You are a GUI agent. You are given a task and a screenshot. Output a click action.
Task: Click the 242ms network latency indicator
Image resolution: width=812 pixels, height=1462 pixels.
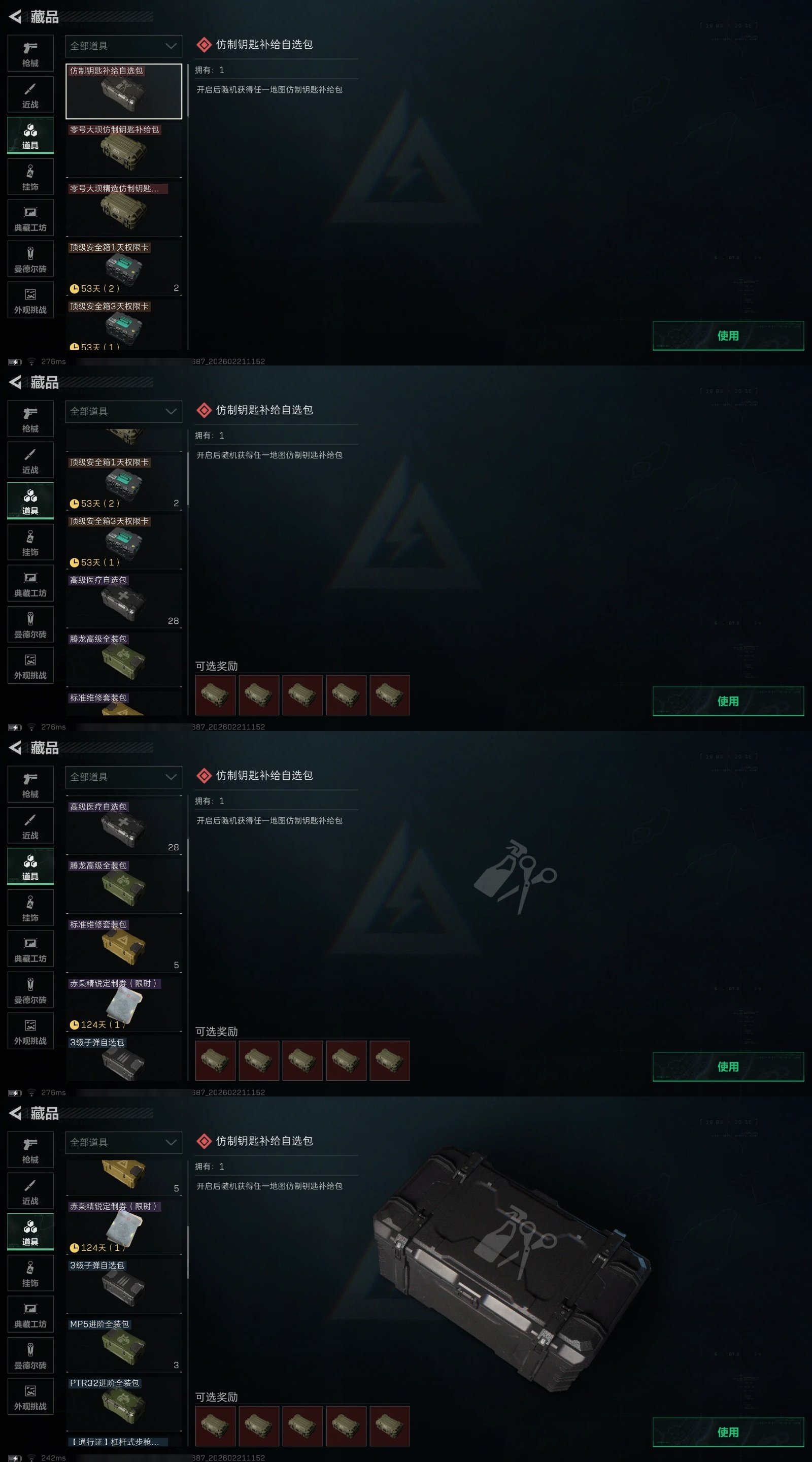click(x=53, y=1458)
